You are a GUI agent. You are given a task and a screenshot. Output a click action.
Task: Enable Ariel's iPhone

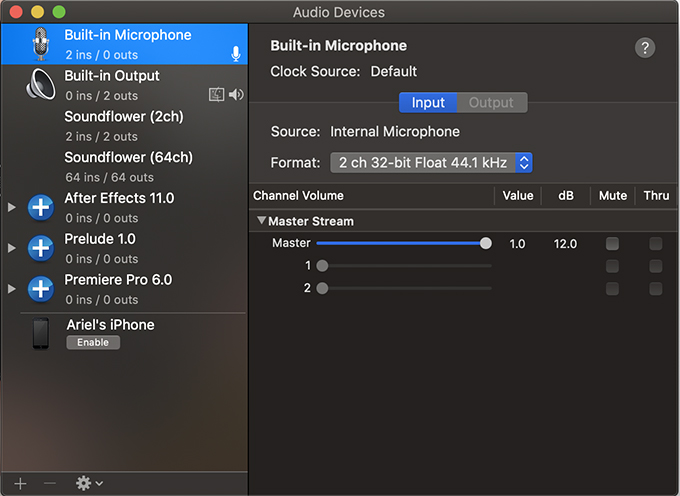(93, 343)
